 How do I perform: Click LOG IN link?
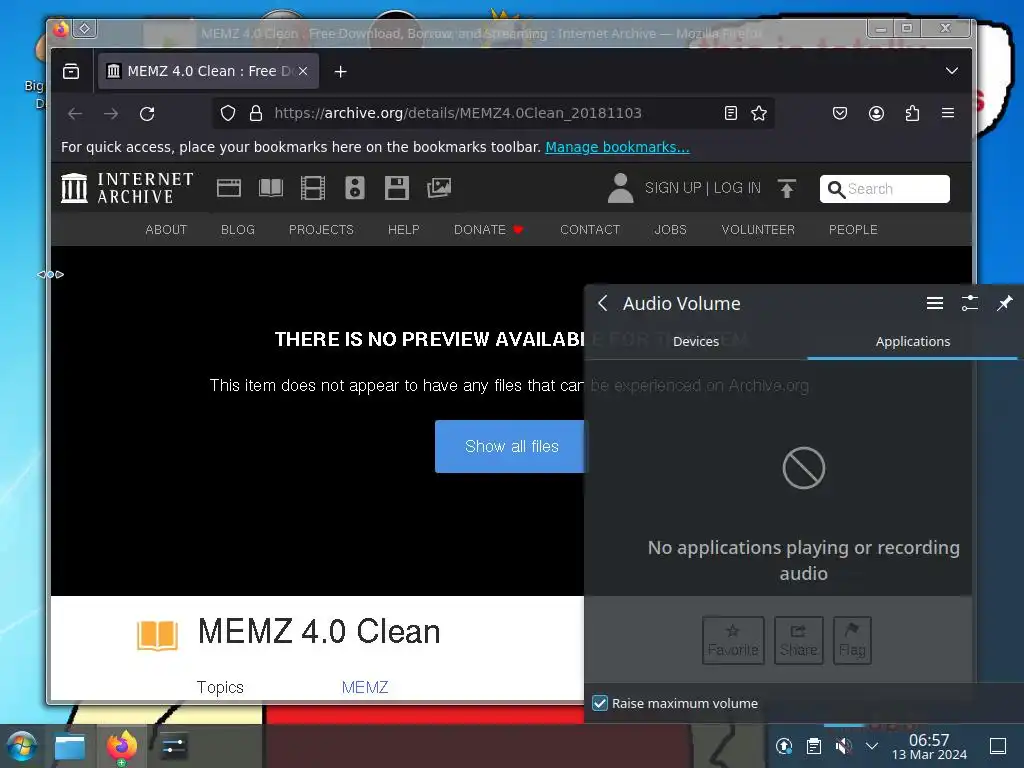737,188
